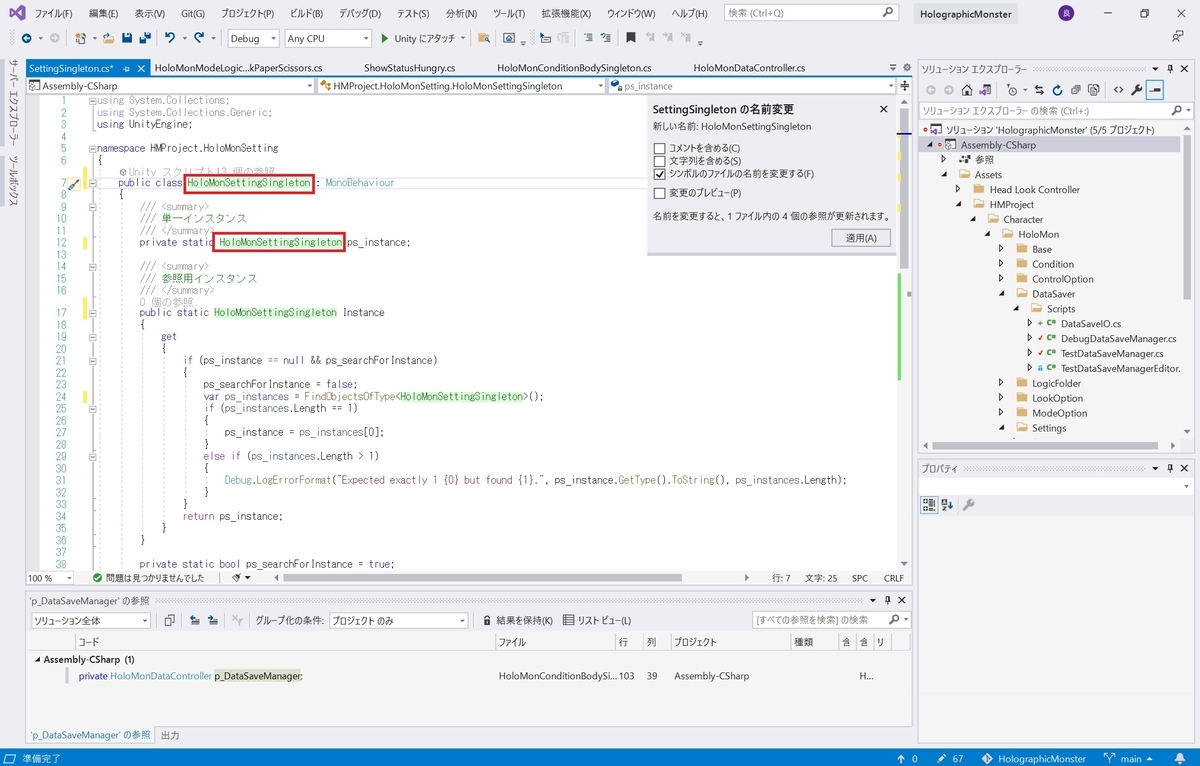Click the Find in Files toolbar icon

(484, 38)
